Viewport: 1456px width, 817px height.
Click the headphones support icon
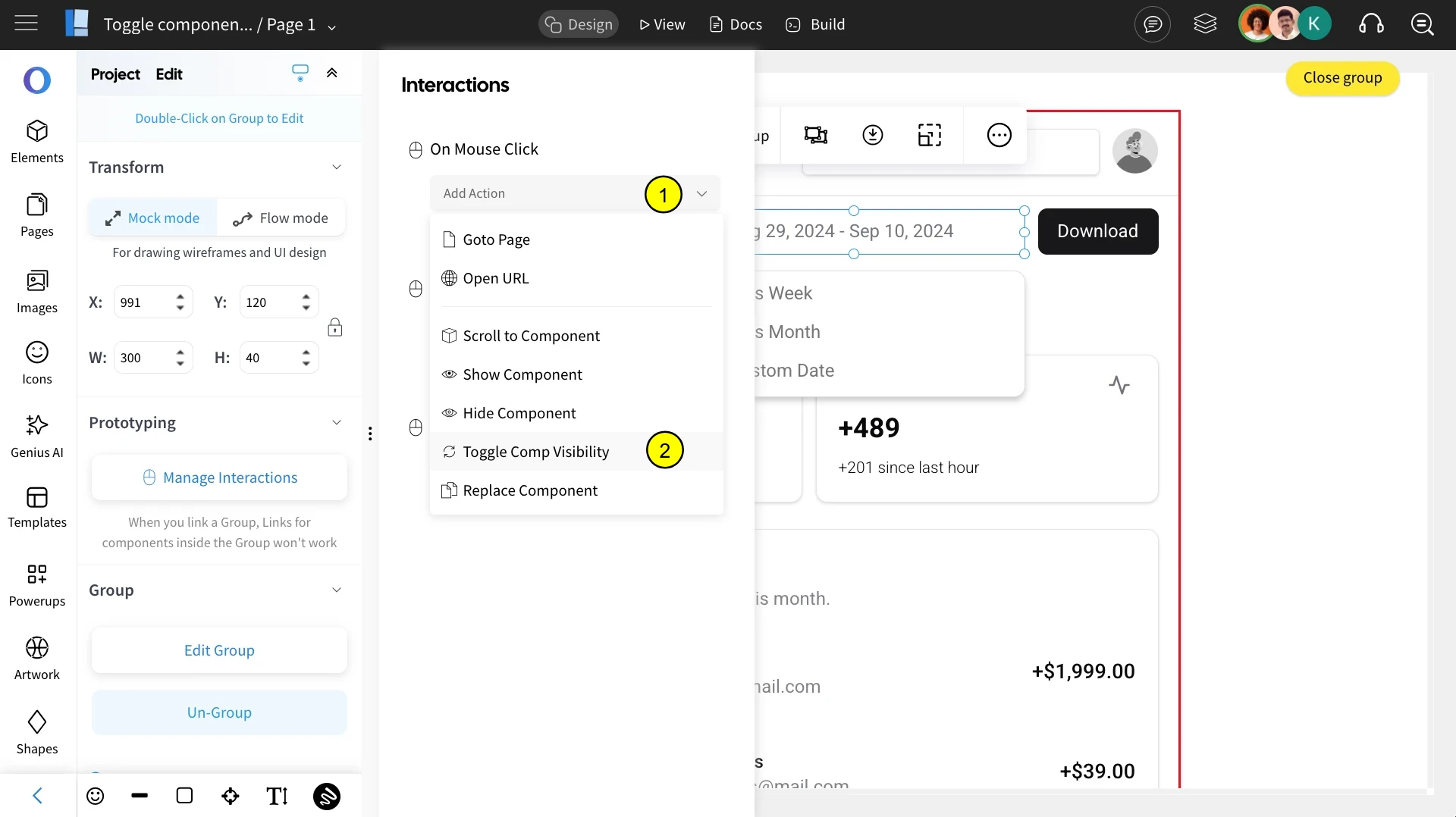point(1371,24)
